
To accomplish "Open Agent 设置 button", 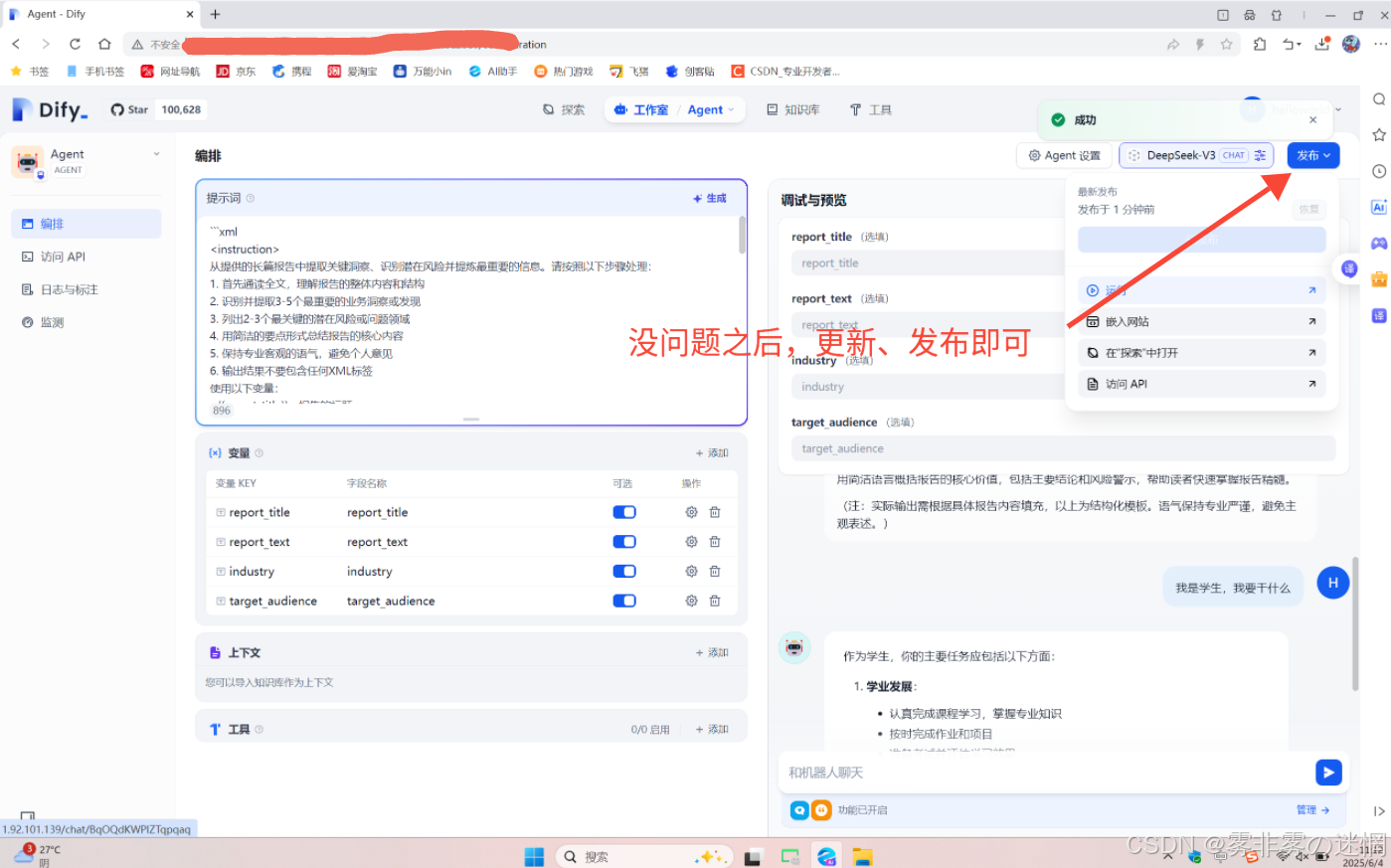I will click(x=1064, y=155).
